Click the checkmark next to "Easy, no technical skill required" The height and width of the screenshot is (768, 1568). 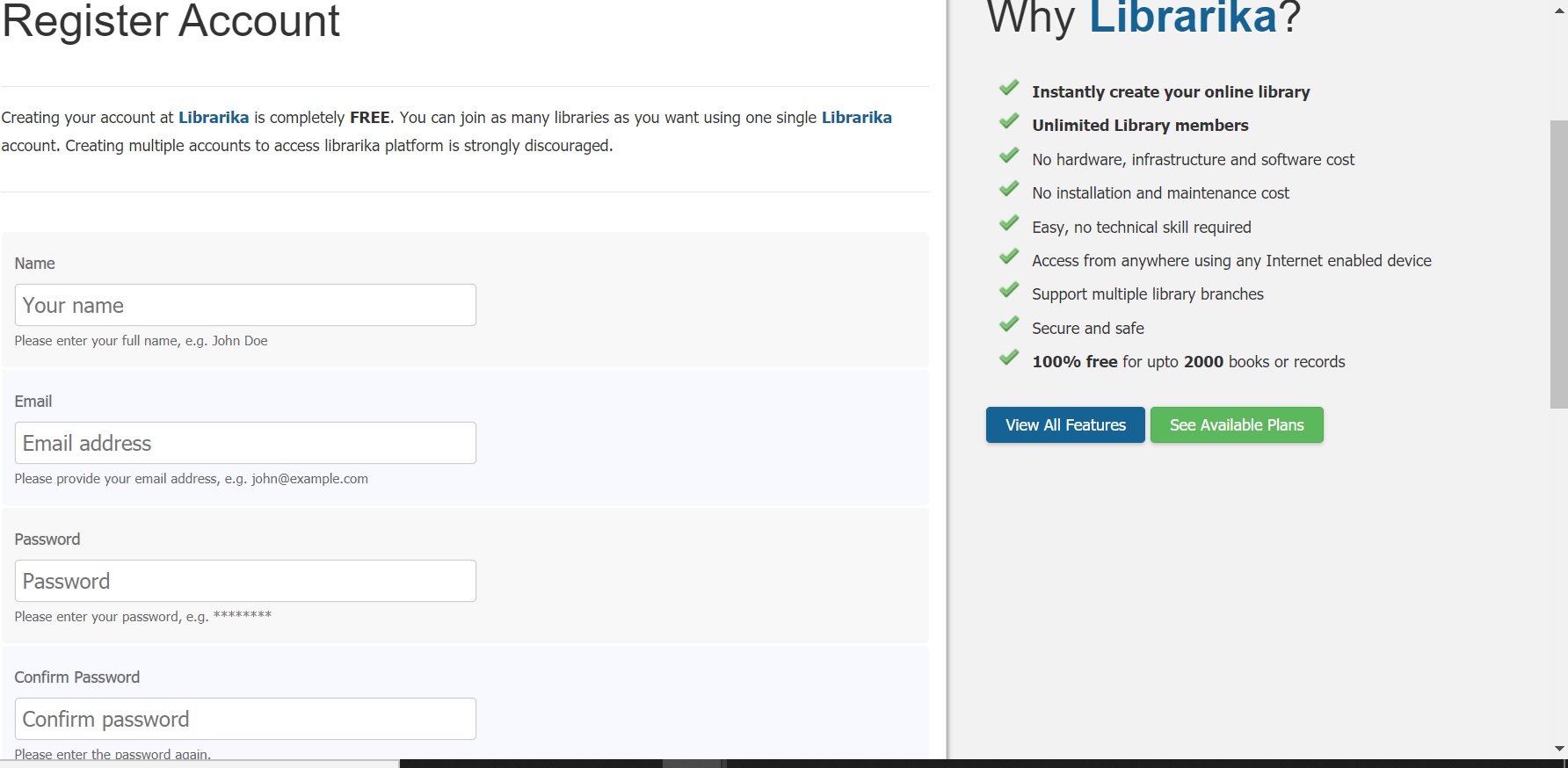(1009, 224)
